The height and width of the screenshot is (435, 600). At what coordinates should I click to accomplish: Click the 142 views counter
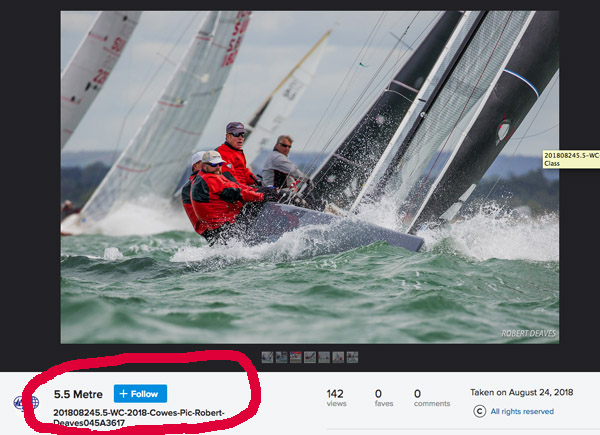pos(336,398)
